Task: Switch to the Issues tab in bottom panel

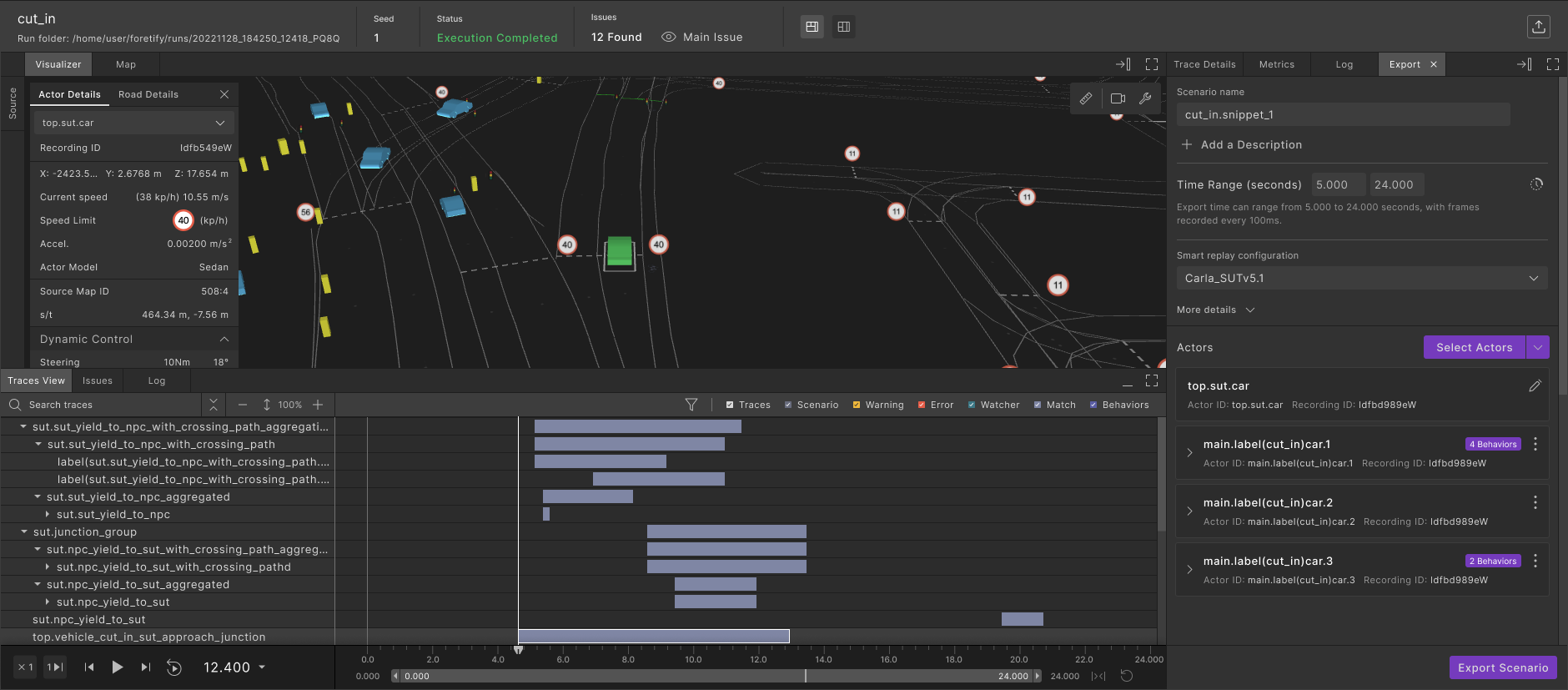Action: 98,380
